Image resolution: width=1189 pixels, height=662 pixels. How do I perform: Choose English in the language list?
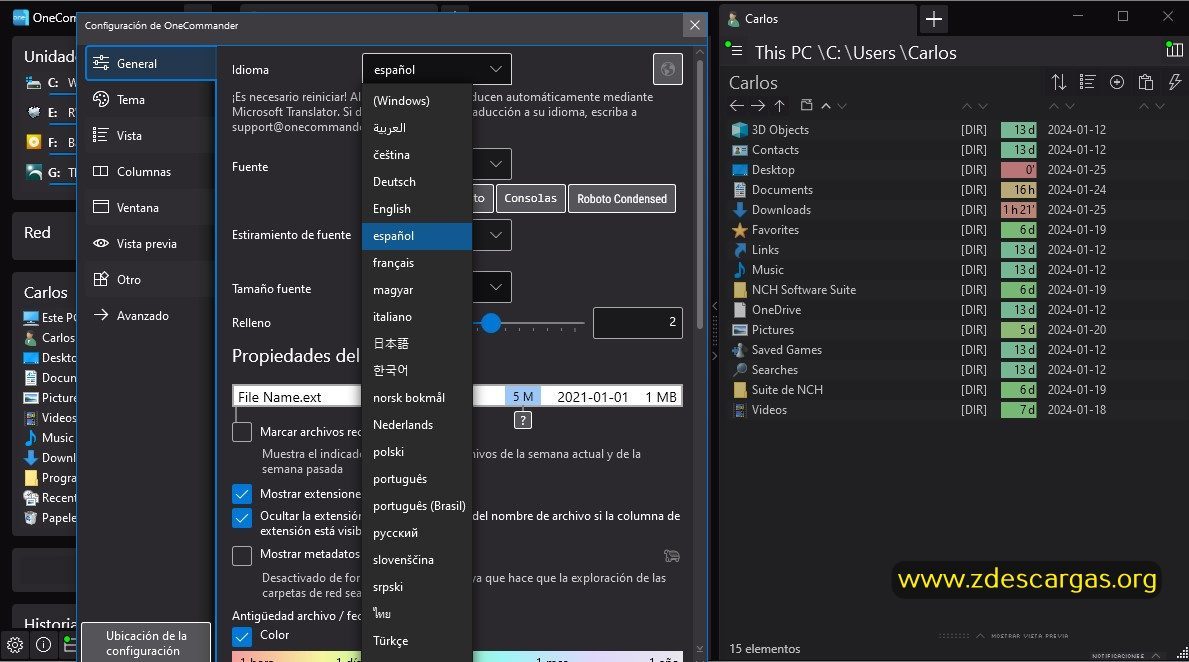coord(417,209)
